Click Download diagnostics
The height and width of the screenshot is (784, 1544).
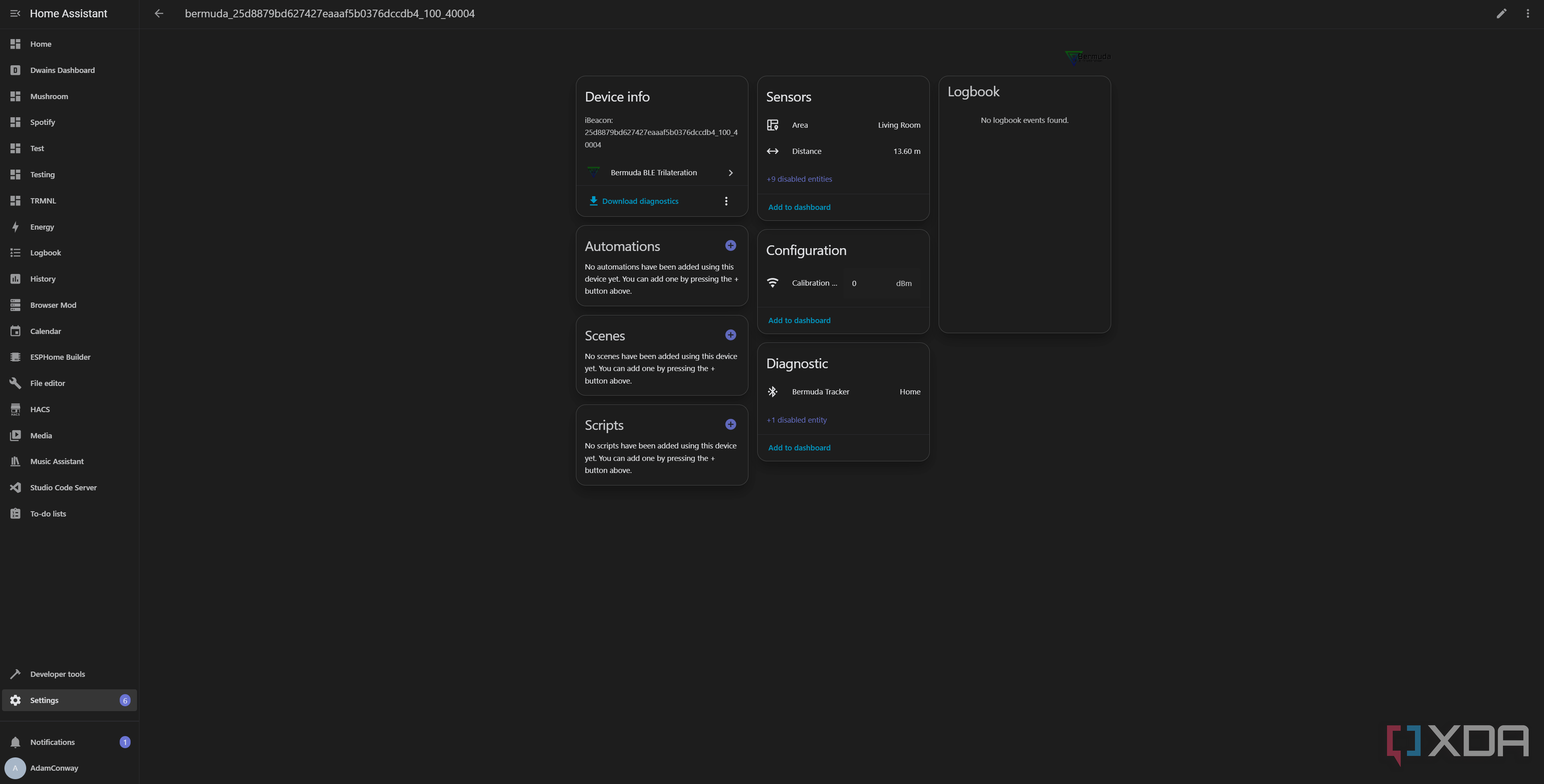[634, 201]
